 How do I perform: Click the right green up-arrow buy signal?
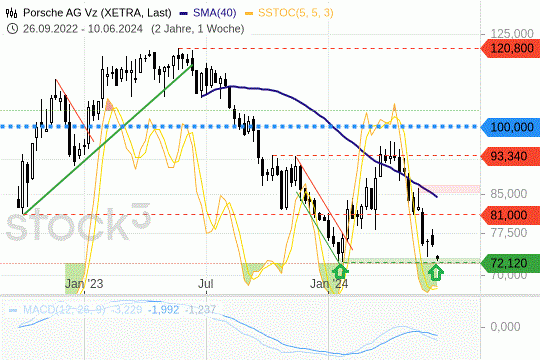pyautogui.click(x=436, y=273)
